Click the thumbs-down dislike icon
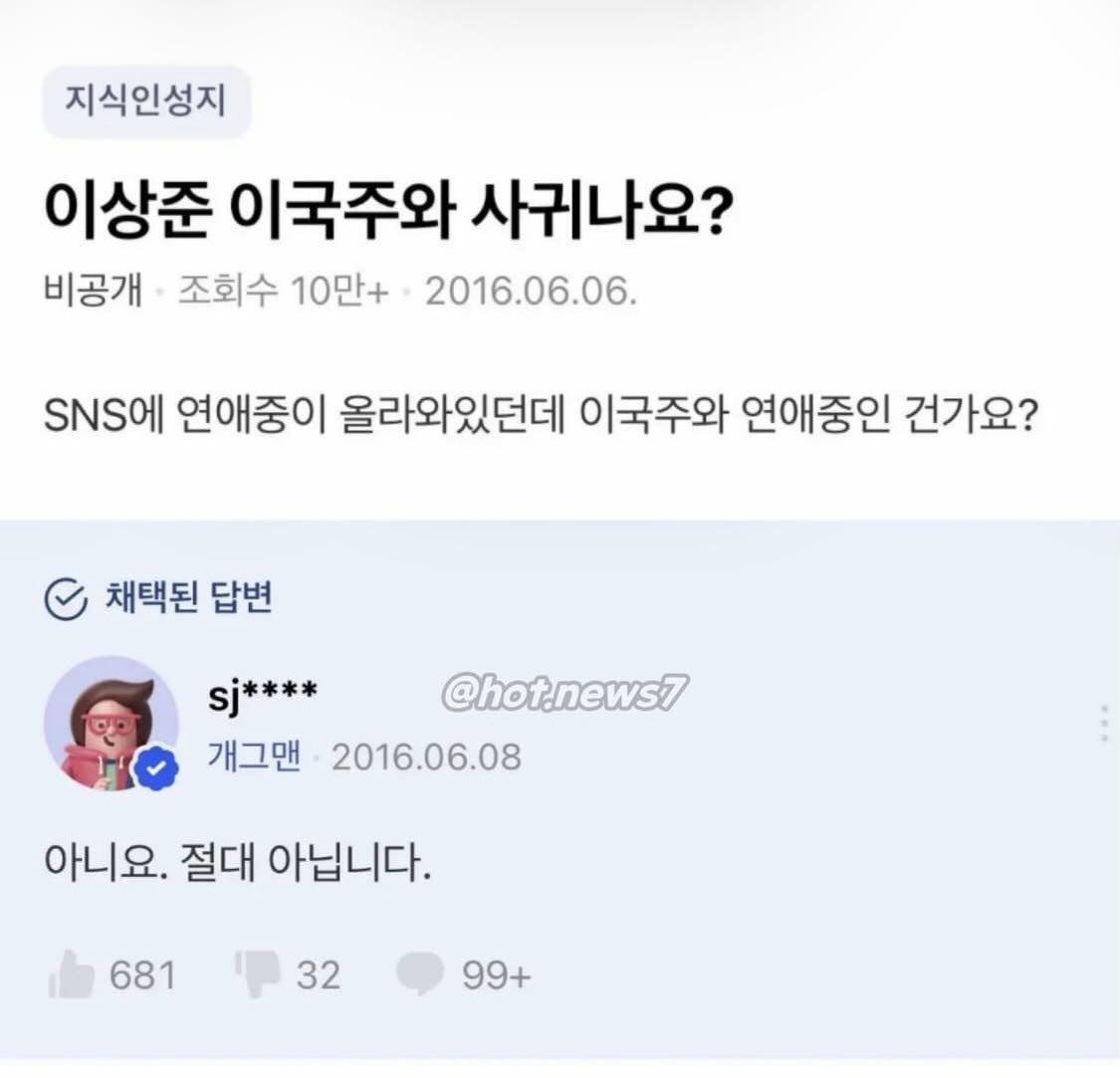Image resolution: width=1120 pixels, height=1078 pixels. 256,974
